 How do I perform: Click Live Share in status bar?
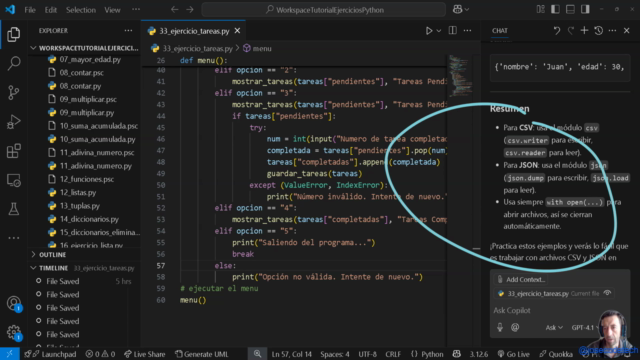coord(144,354)
